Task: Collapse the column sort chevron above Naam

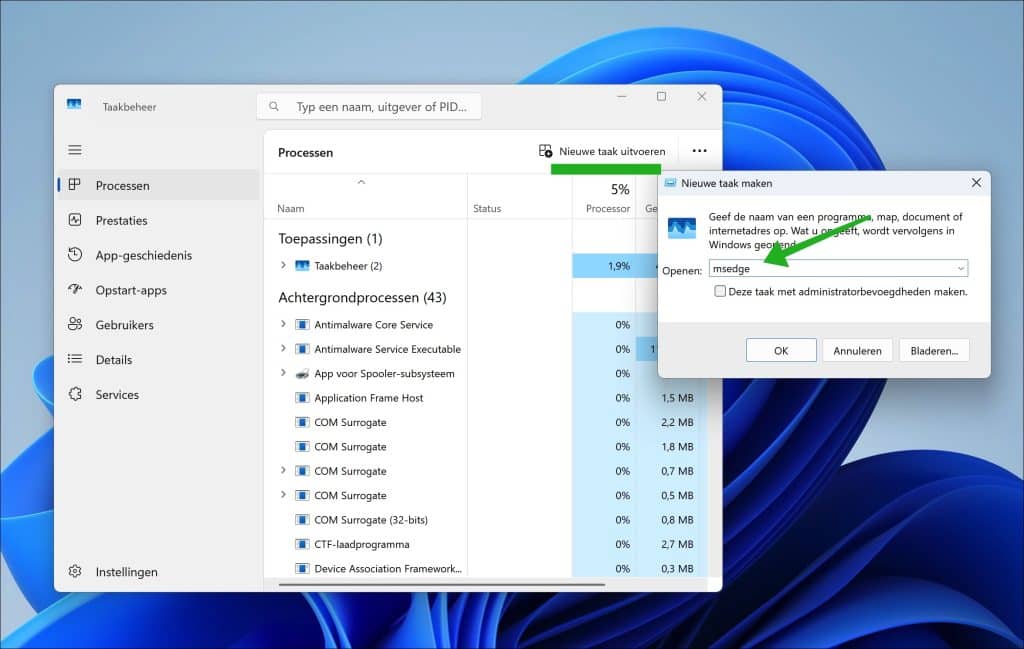Action: 361,182
